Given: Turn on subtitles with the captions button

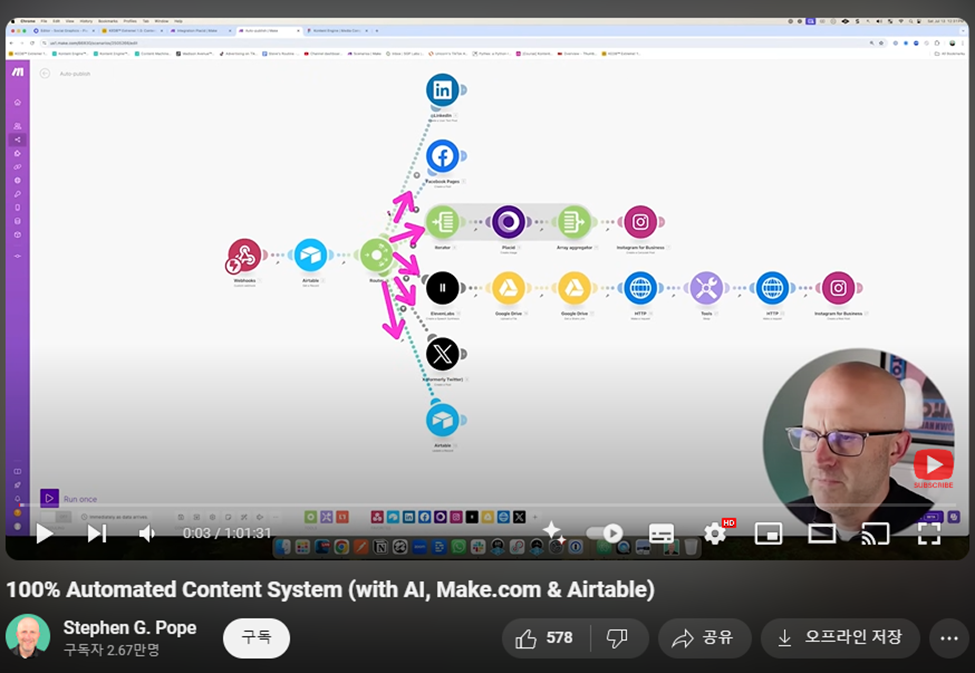Looking at the screenshot, I should [x=661, y=534].
